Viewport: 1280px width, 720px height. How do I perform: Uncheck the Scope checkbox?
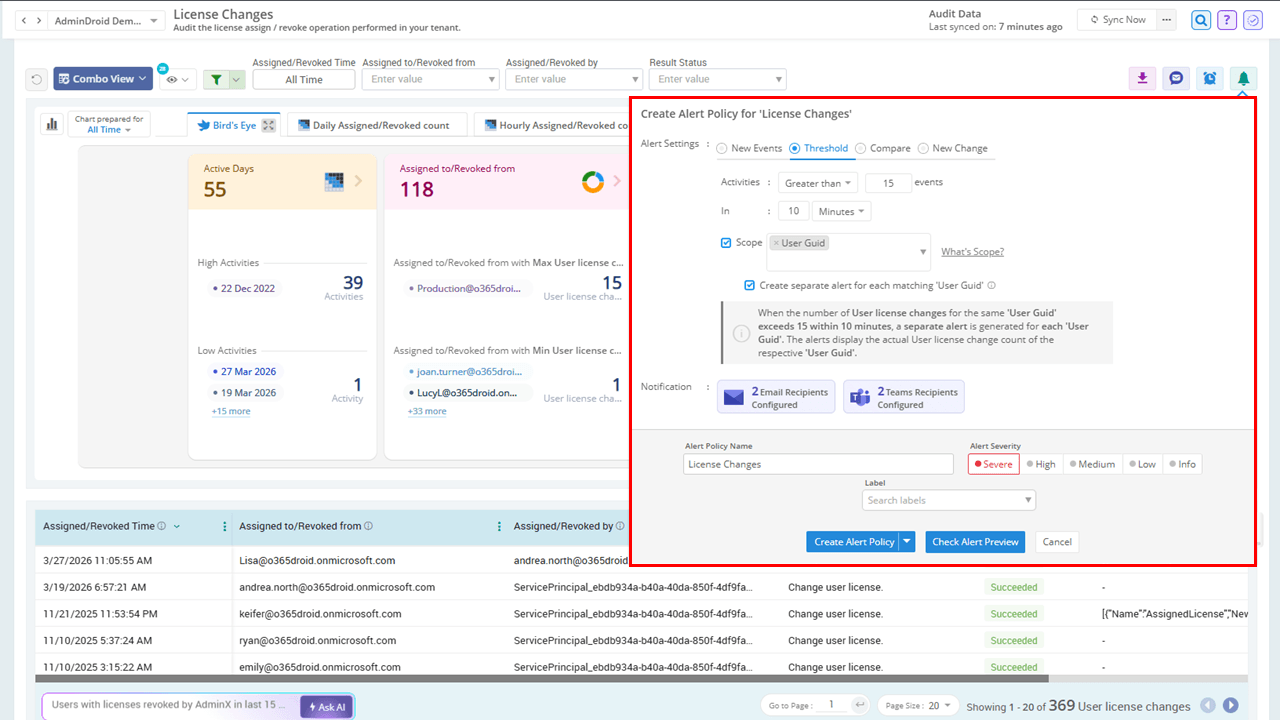726,243
